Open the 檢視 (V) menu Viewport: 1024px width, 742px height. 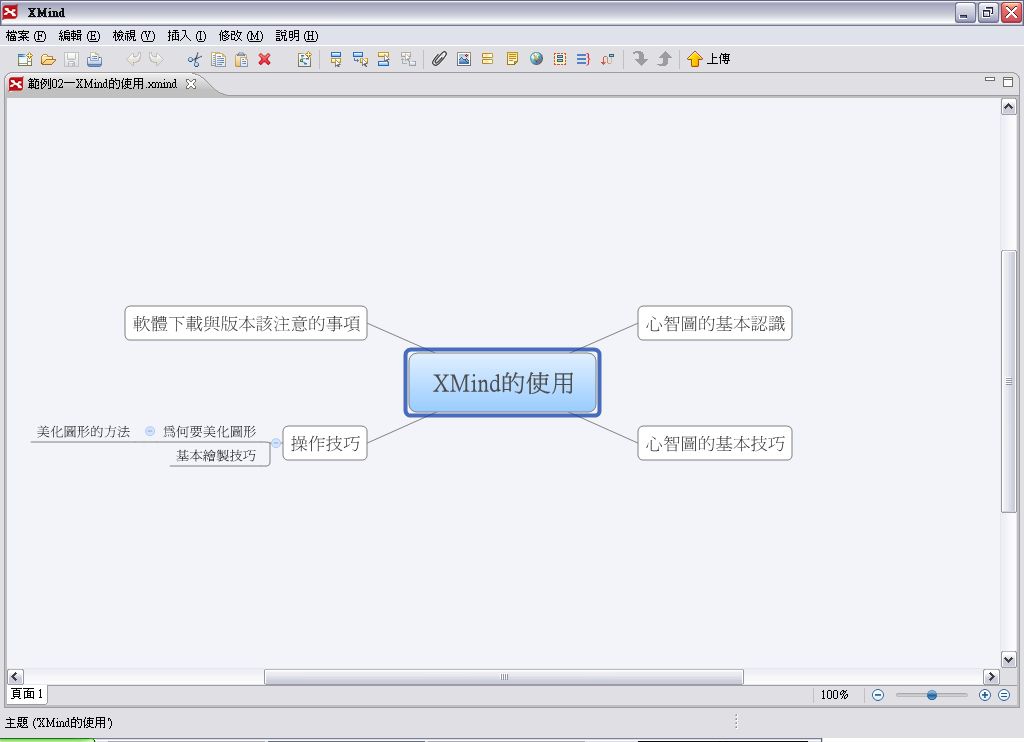(x=134, y=36)
